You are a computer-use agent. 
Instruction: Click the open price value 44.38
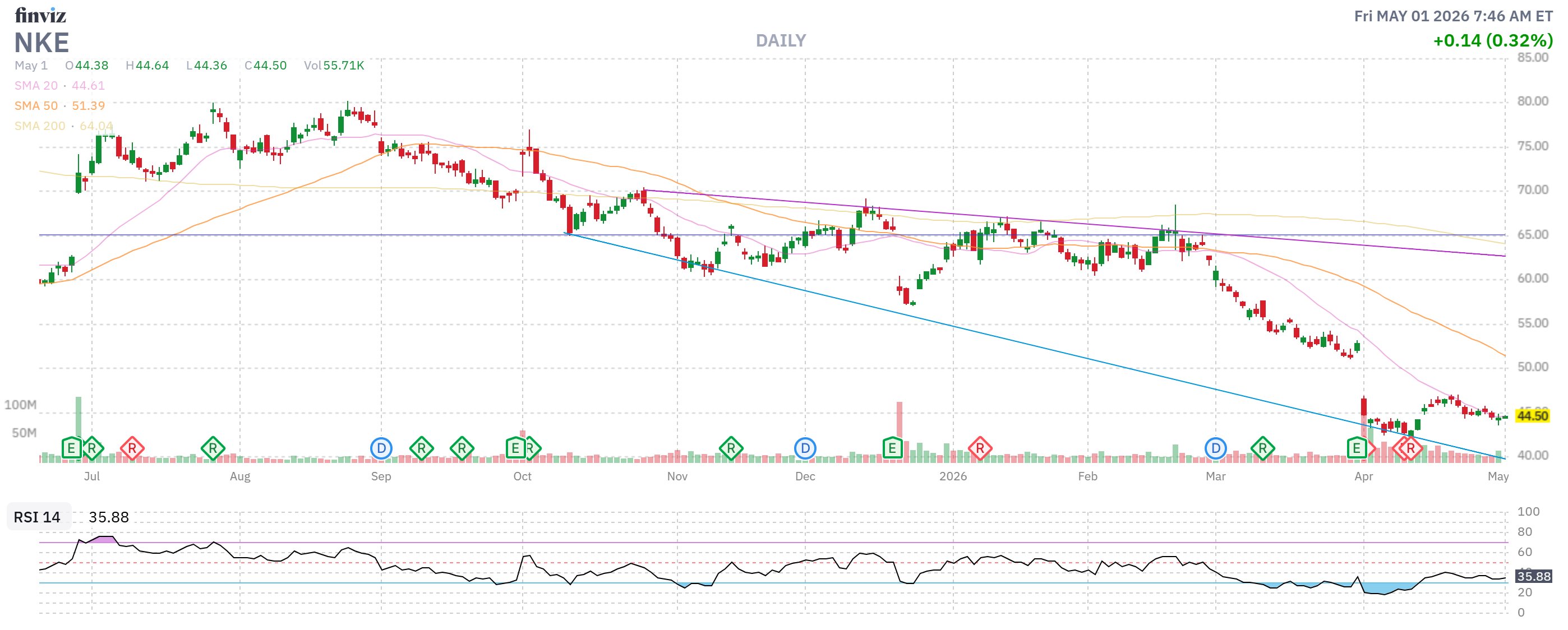(x=92, y=66)
